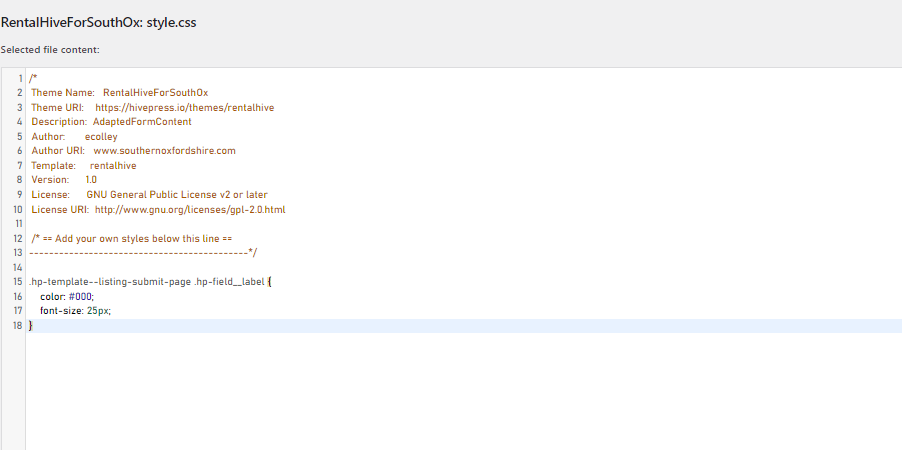Screen dimensions: 902x450
Task: Click the closing brace on line 18
Action: tap(31, 326)
